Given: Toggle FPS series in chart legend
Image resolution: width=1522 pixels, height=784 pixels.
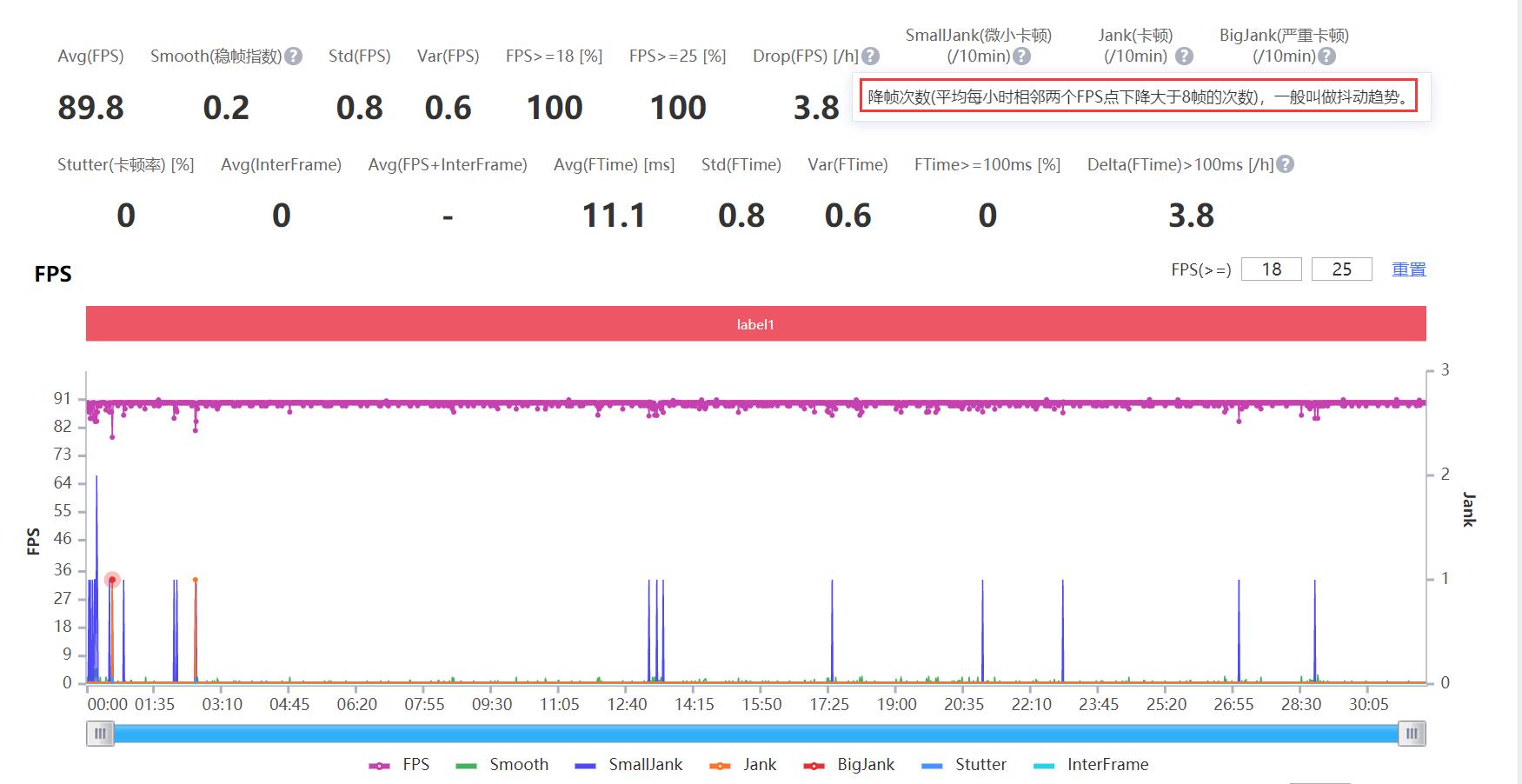Looking at the screenshot, I should (400, 765).
